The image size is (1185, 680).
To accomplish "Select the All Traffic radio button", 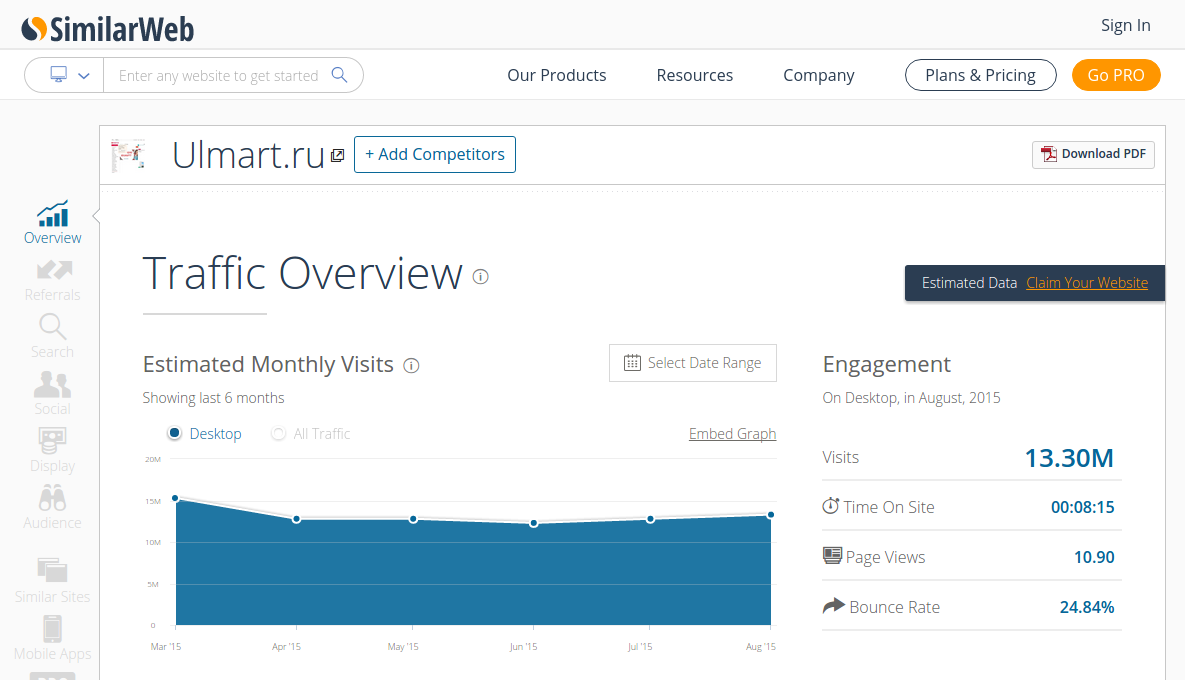I will (279, 433).
